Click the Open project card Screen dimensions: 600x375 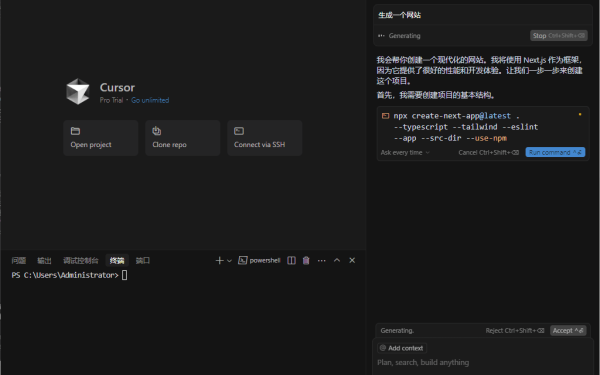click(x=101, y=138)
